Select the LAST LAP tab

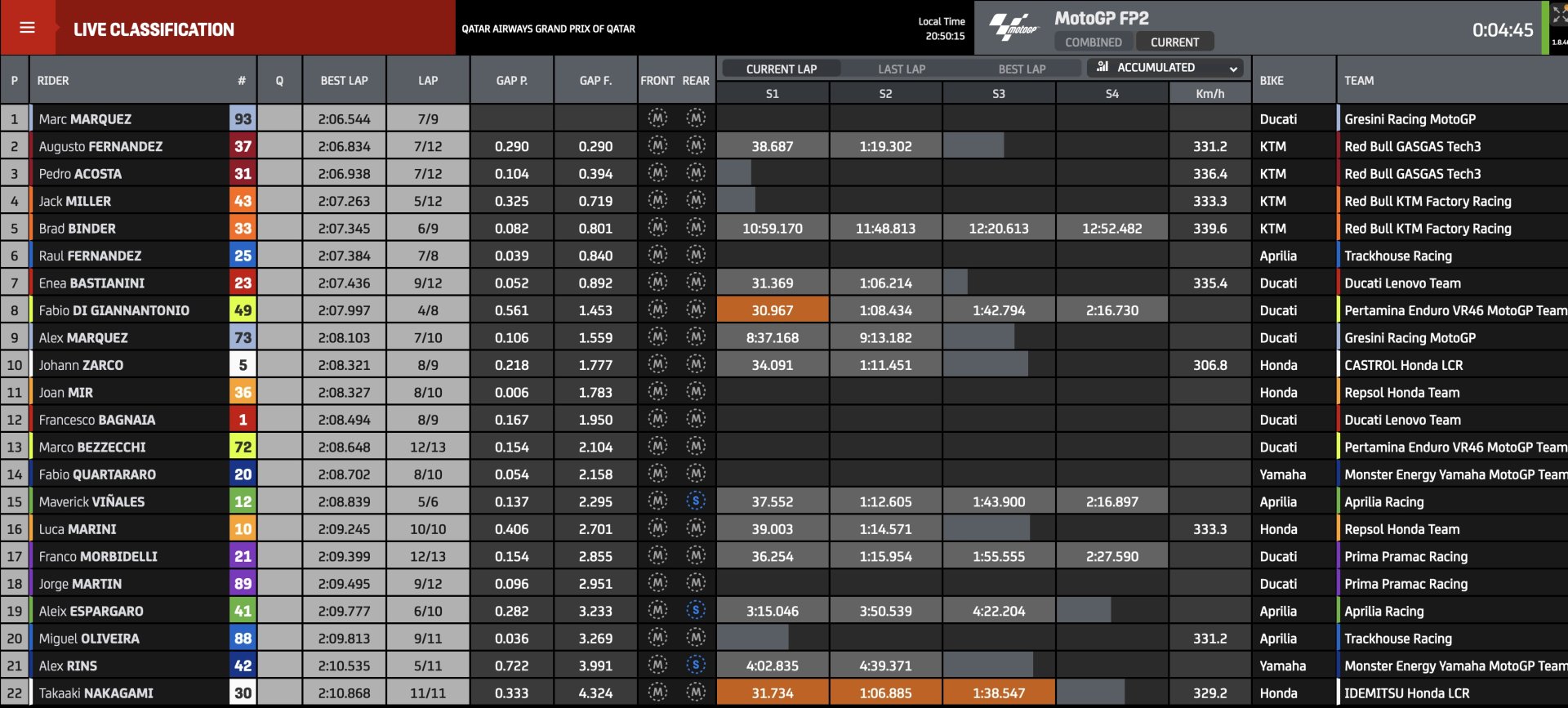902,69
